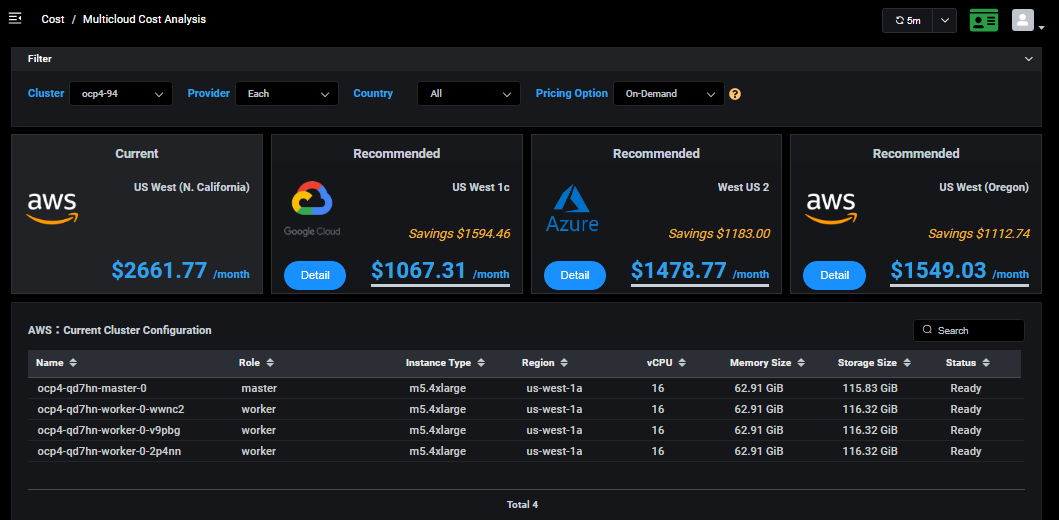Open the hamburger navigation menu

(x=15, y=18)
